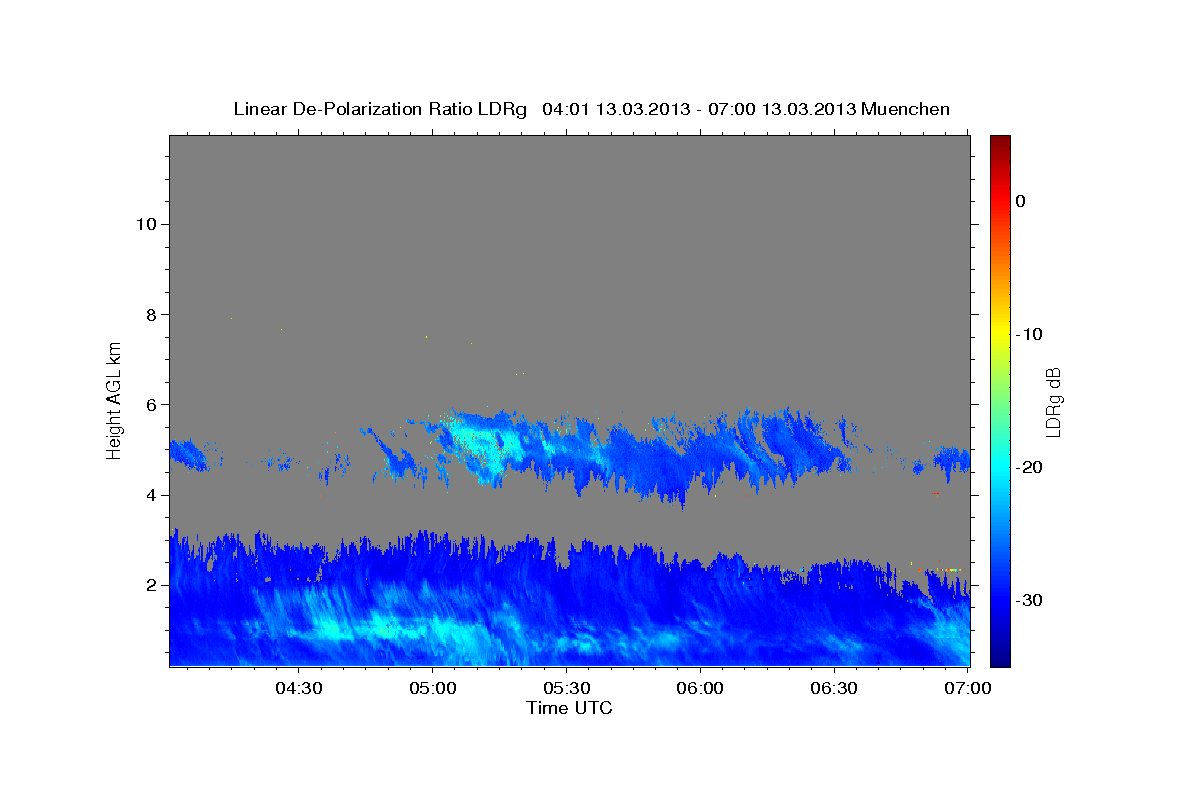
Task: Click the 05:00 time tick label
Action: pyautogui.click(x=432, y=689)
